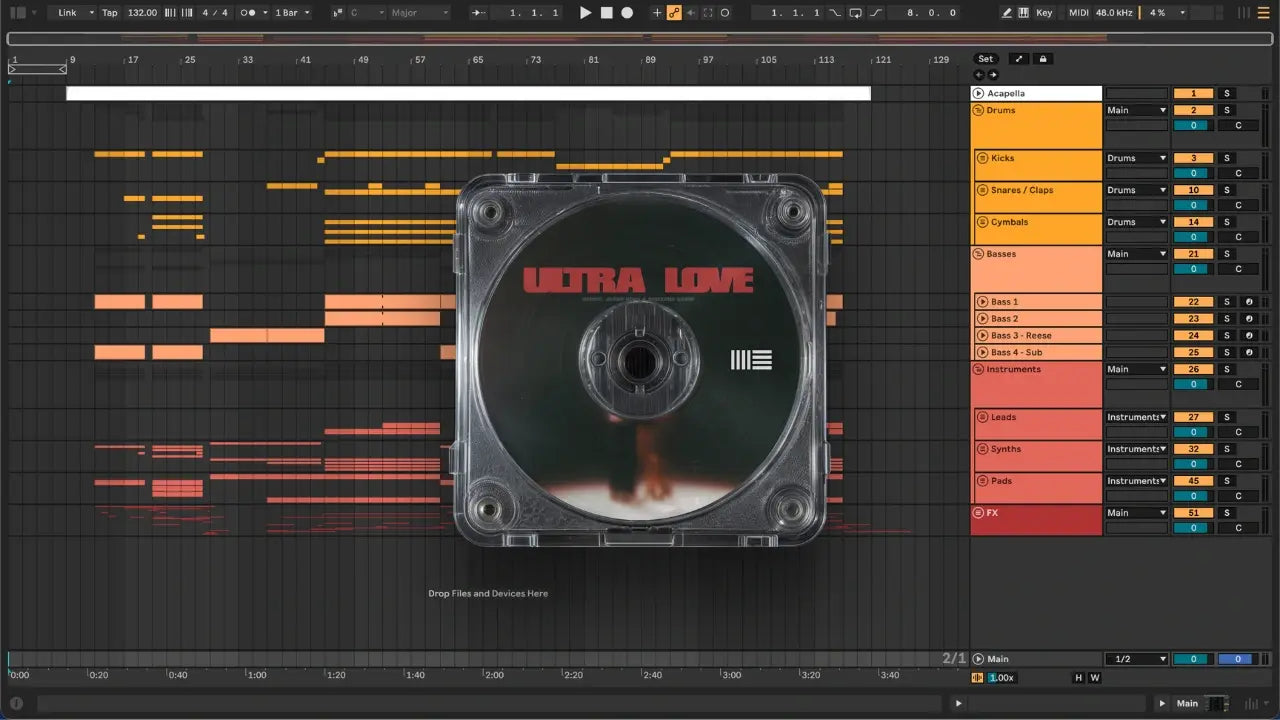Solo the Acapella track
This screenshot has height=720, width=1280.
(1227, 94)
